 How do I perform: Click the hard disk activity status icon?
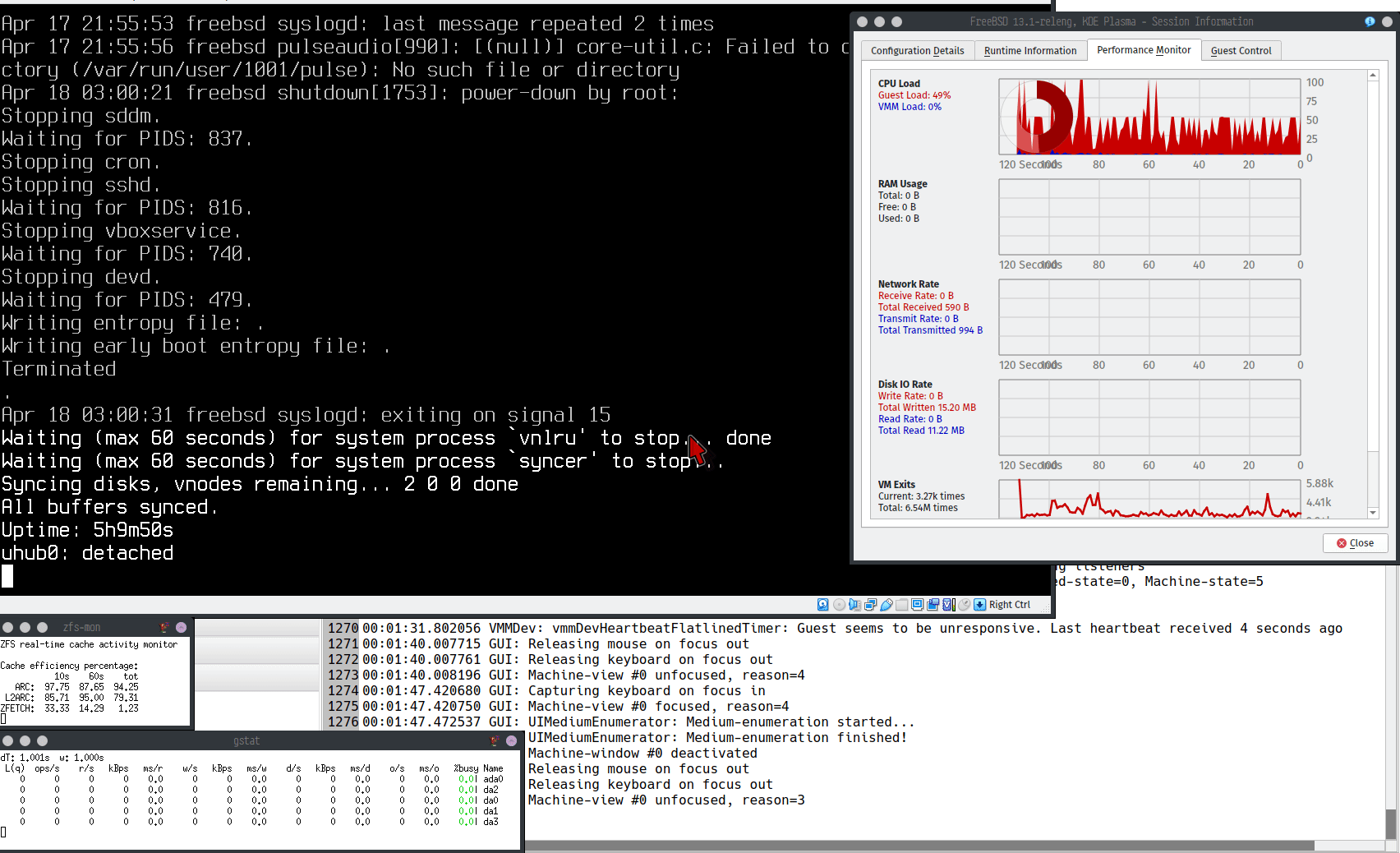[822, 605]
